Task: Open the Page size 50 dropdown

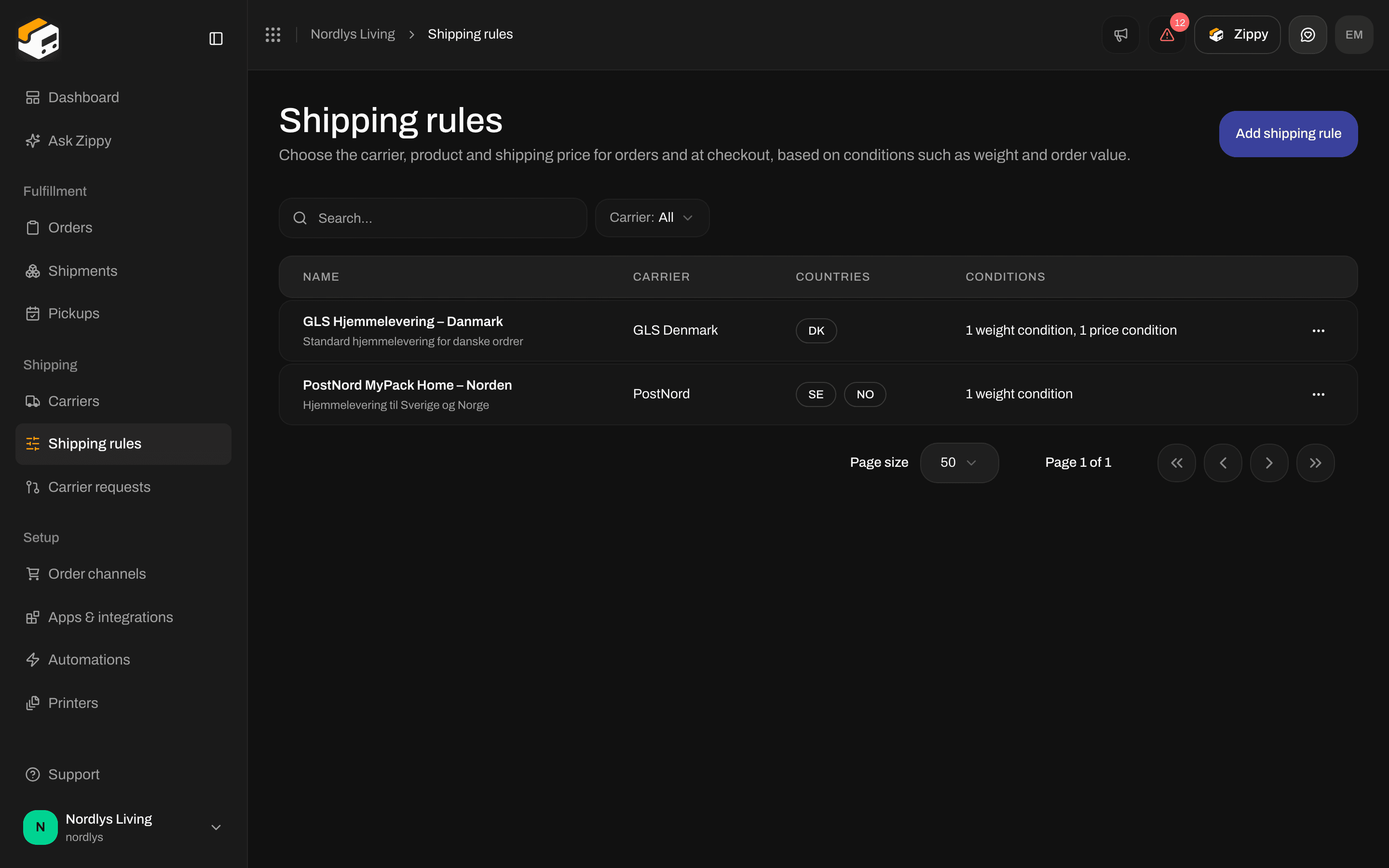Action: click(959, 463)
